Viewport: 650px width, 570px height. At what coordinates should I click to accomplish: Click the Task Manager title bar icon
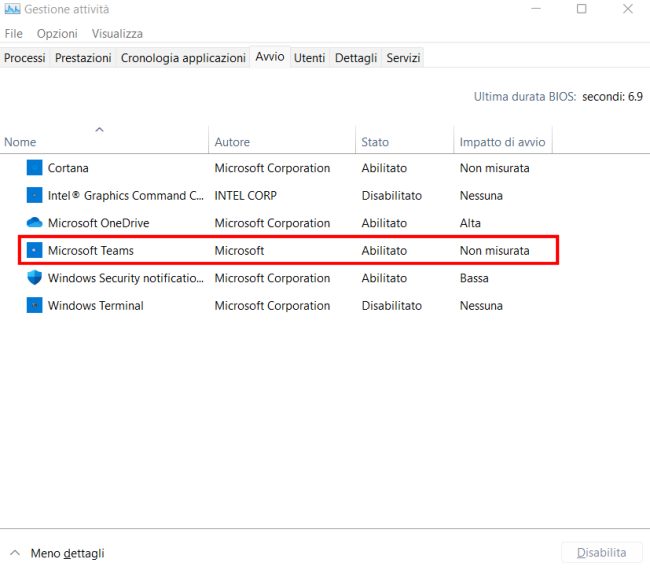12,9
